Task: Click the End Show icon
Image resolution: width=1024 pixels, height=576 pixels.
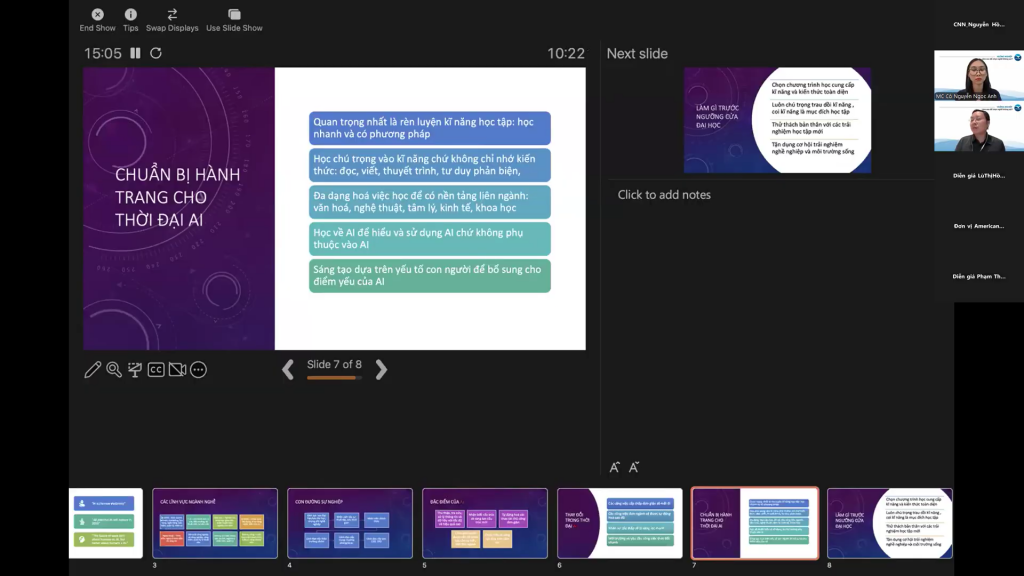Action: [97, 15]
